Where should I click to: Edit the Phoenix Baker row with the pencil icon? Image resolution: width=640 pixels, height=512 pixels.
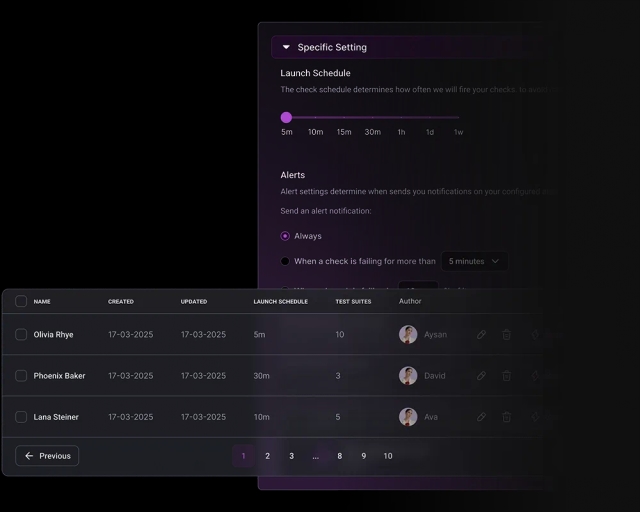481,376
